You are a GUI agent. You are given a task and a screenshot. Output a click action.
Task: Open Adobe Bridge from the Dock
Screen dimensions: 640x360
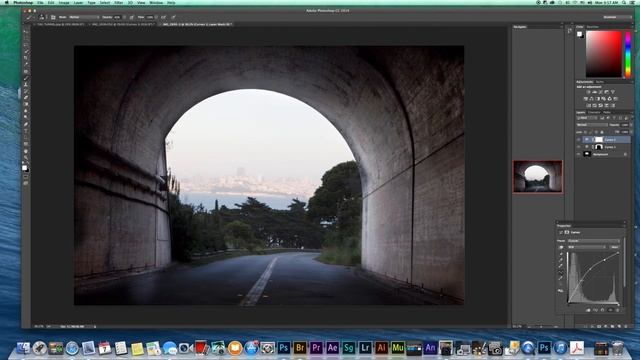300,348
